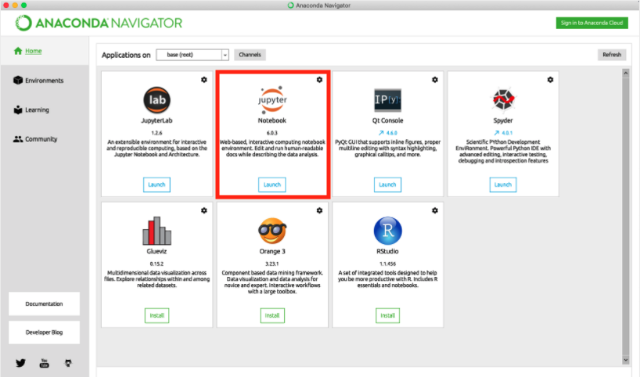Screen dimensions: 640x377
Task: Open settings gear on JupyterLab card
Action: (204, 80)
